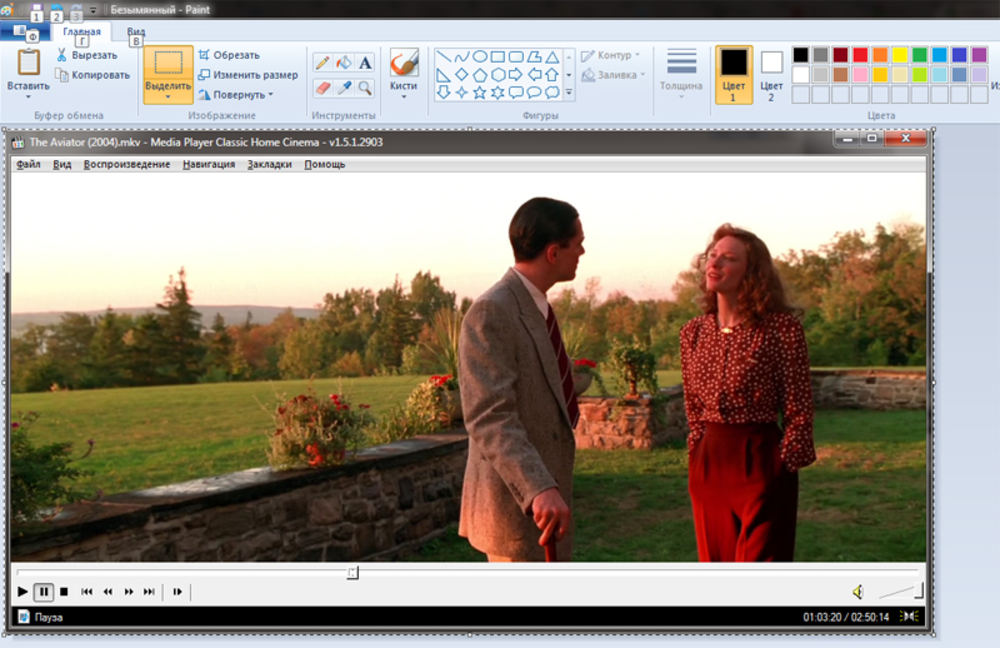Click Stop button in Media Player Classic
The width and height of the screenshot is (1000, 648).
point(64,592)
